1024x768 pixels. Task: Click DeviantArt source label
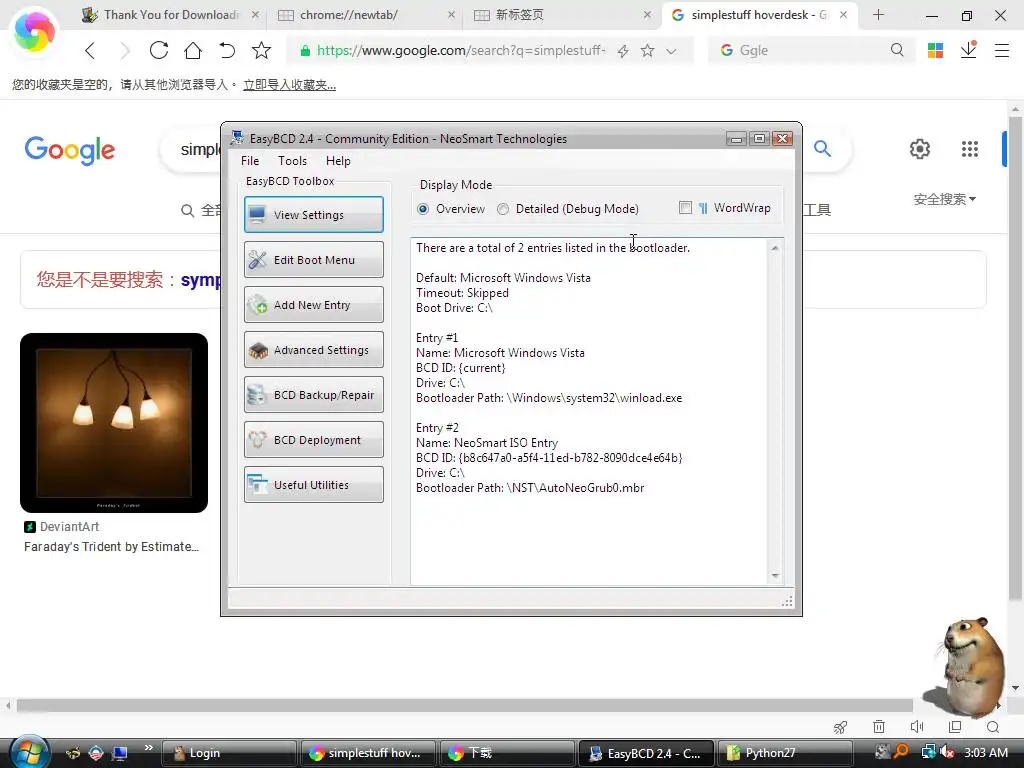tap(69, 526)
